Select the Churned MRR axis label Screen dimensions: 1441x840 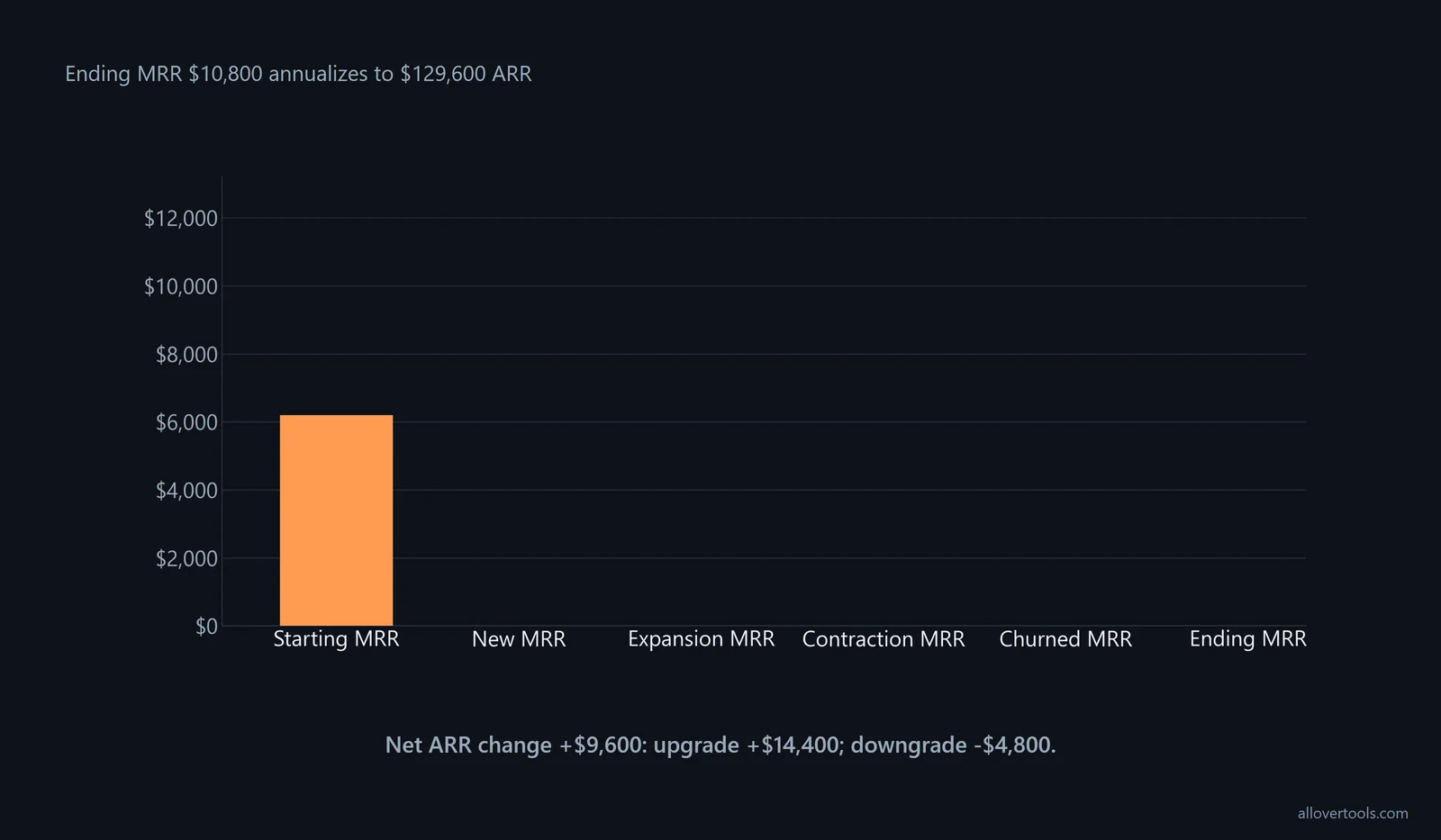pyautogui.click(x=1065, y=639)
